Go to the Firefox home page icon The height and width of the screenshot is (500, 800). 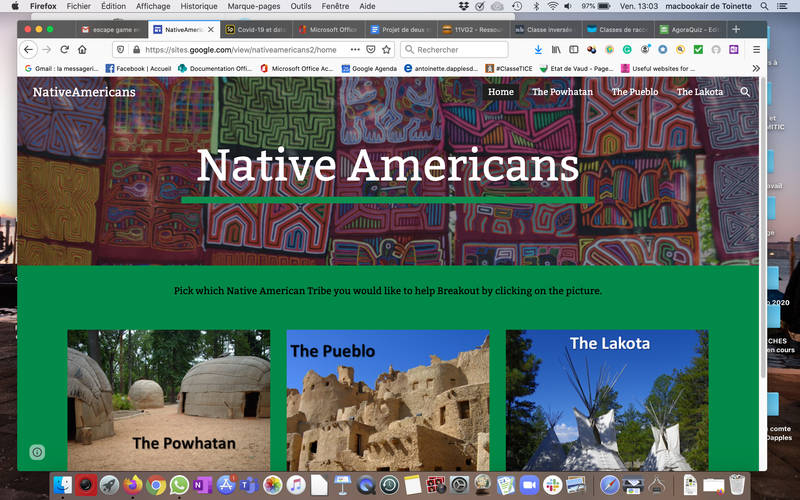pos(82,49)
